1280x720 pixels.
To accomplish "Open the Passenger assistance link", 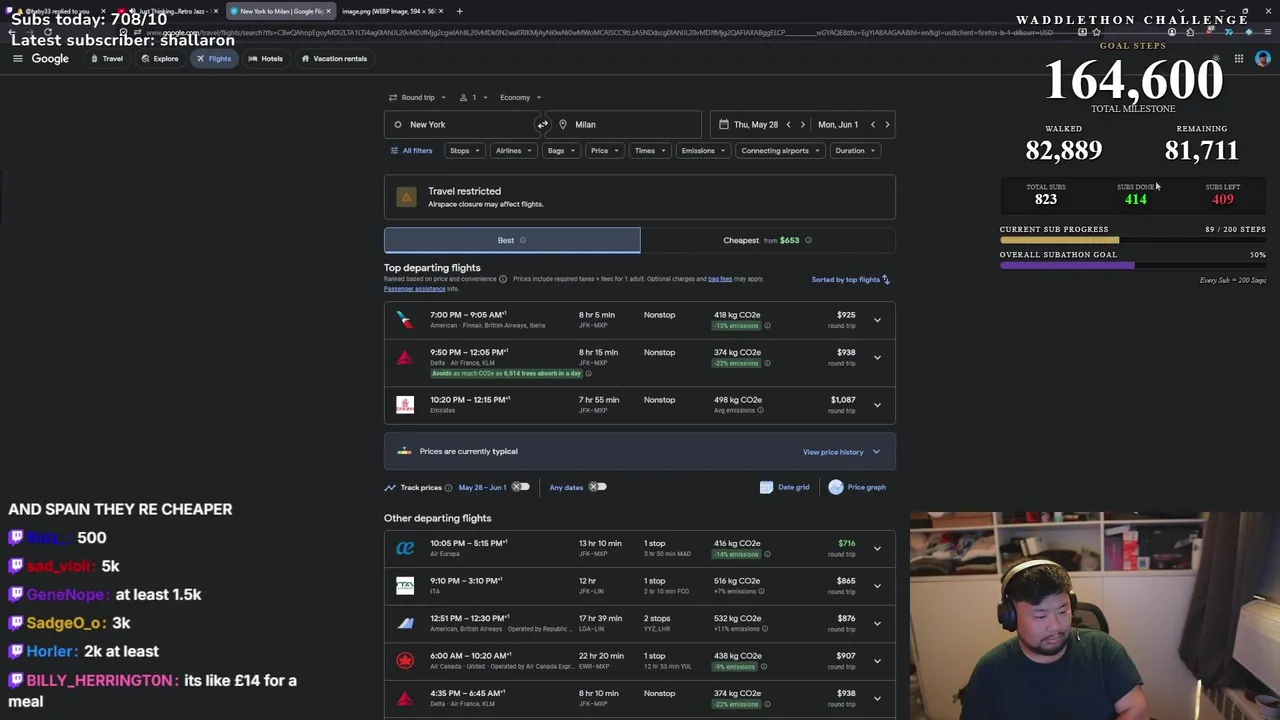I will (x=414, y=289).
